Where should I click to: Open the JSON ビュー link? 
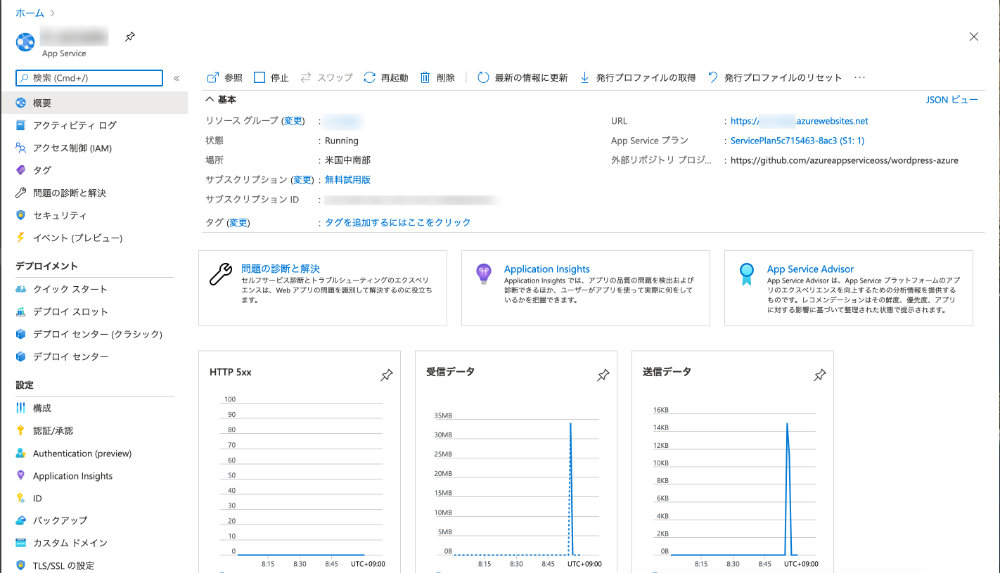951,100
